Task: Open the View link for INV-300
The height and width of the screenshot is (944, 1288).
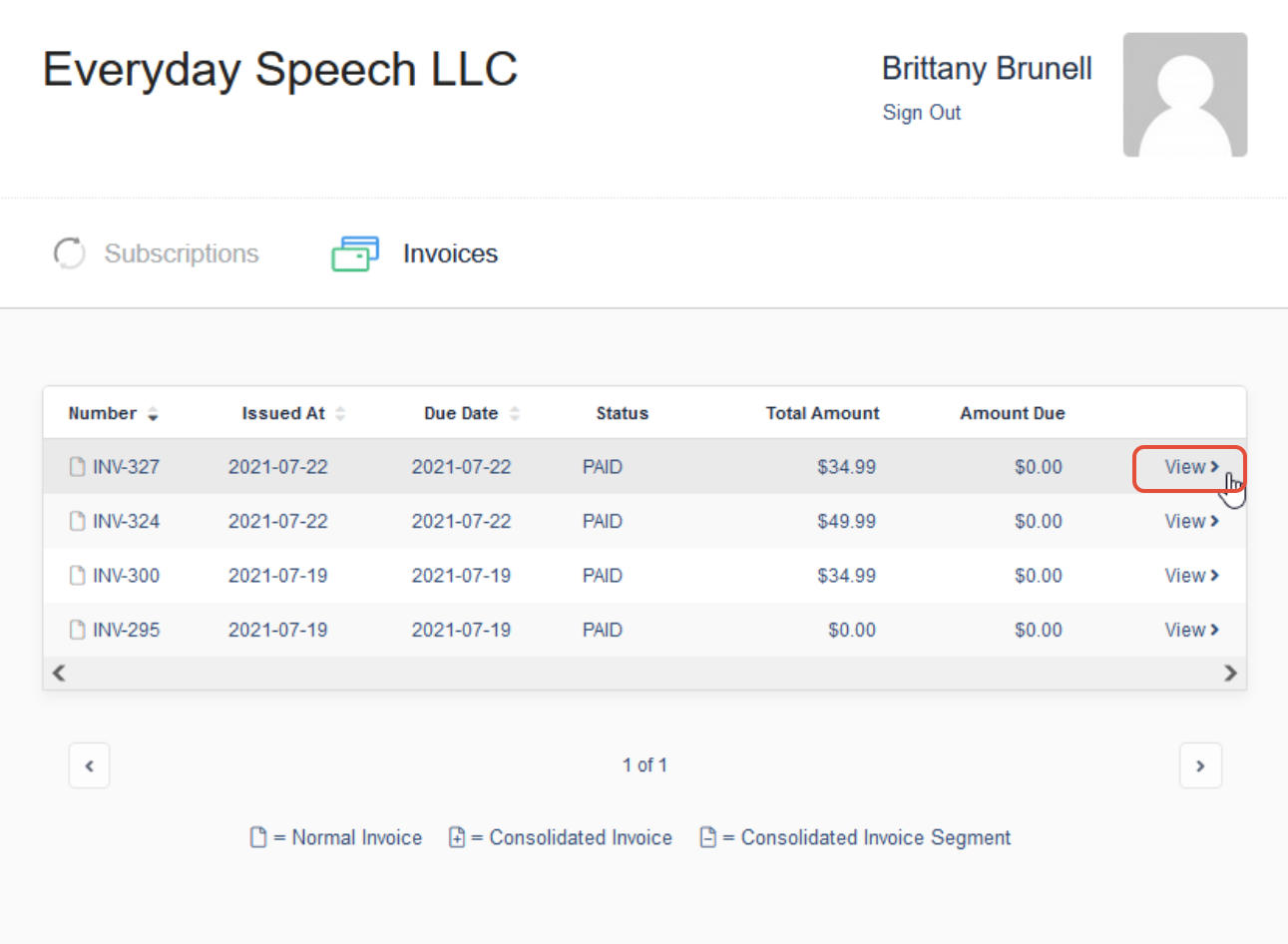Action: (x=1191, y=576)
